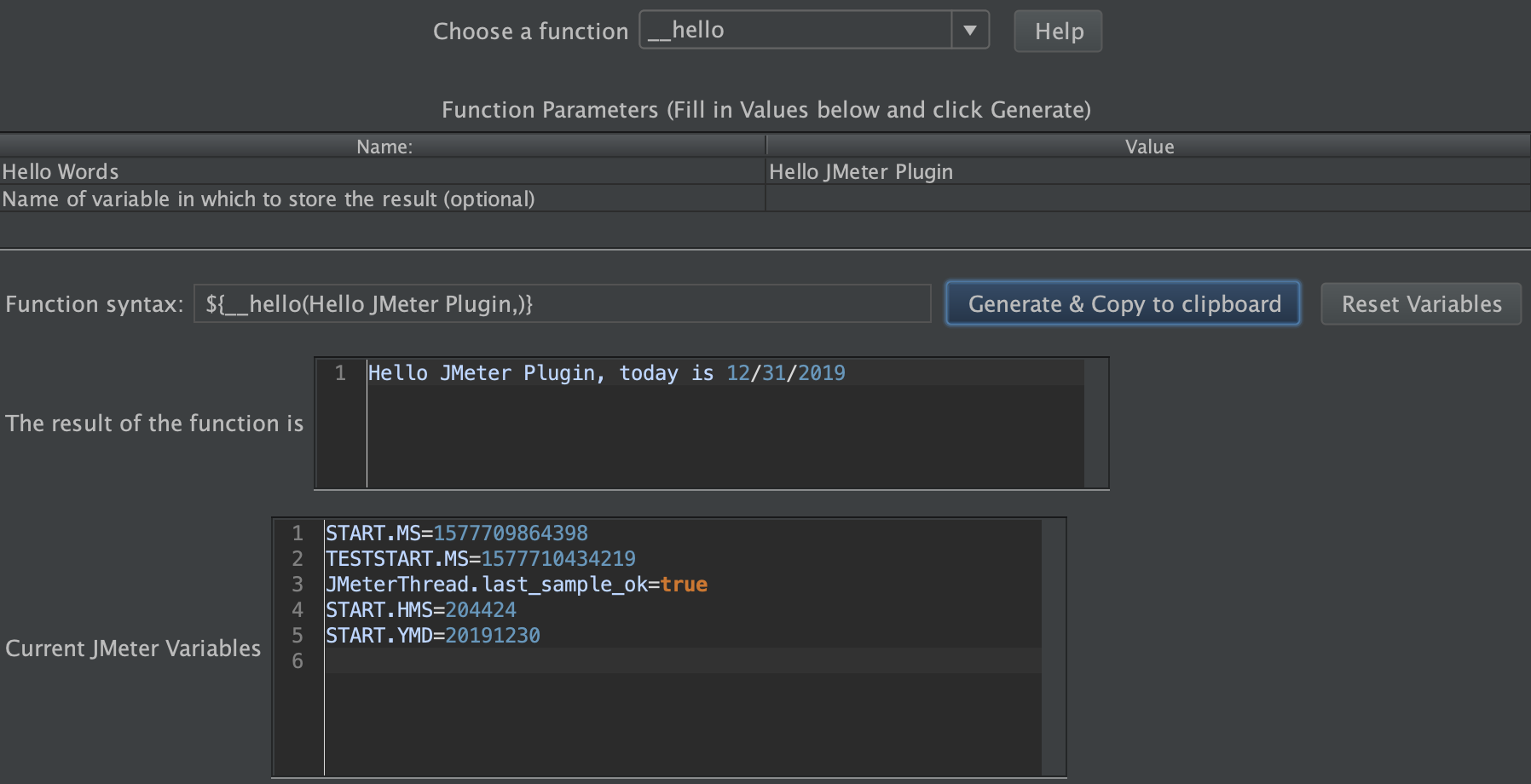This screenshot has height=784, width=1531.
Task: Click the 'Function syntax:' label
Action: point(95,304)
